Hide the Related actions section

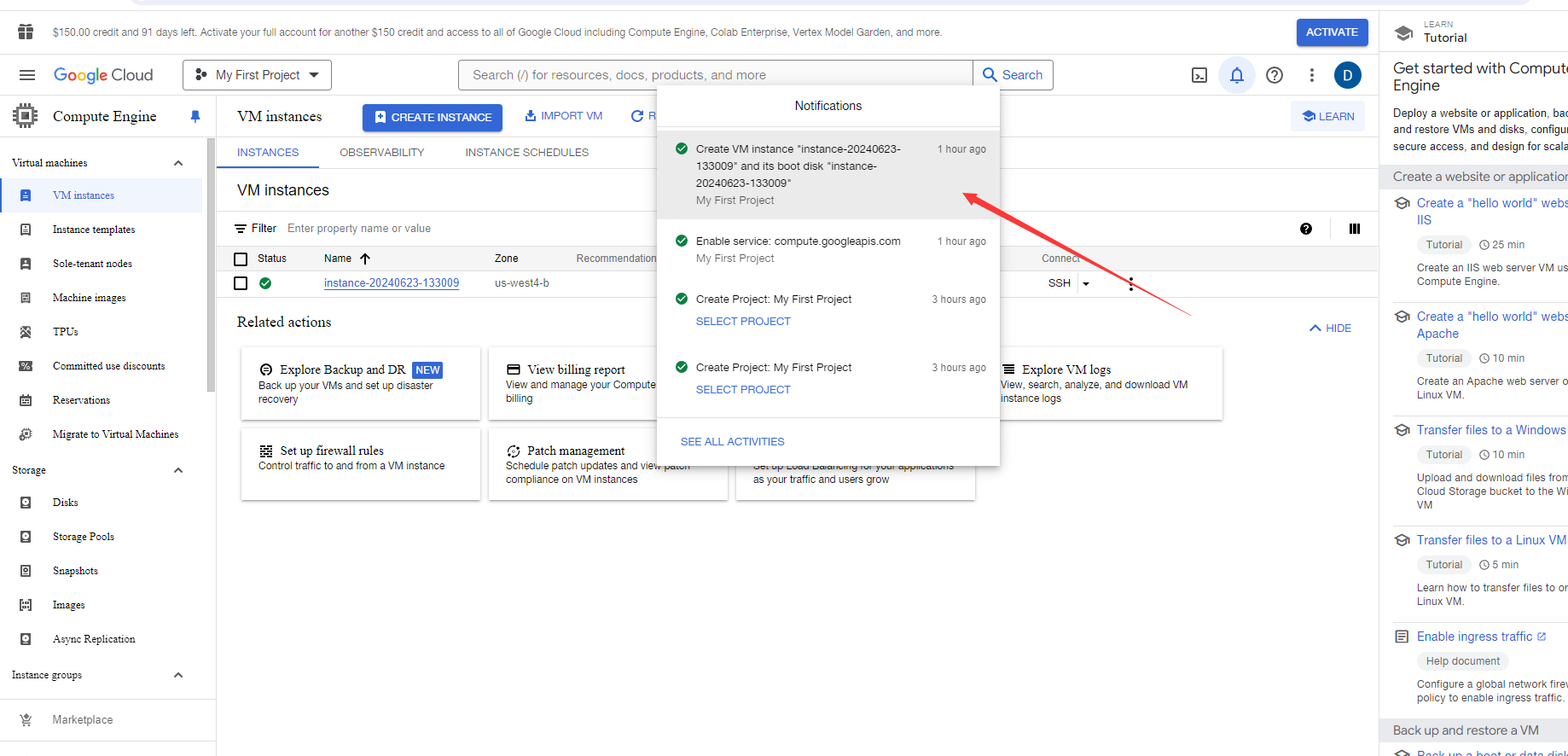coord(1331,329)
